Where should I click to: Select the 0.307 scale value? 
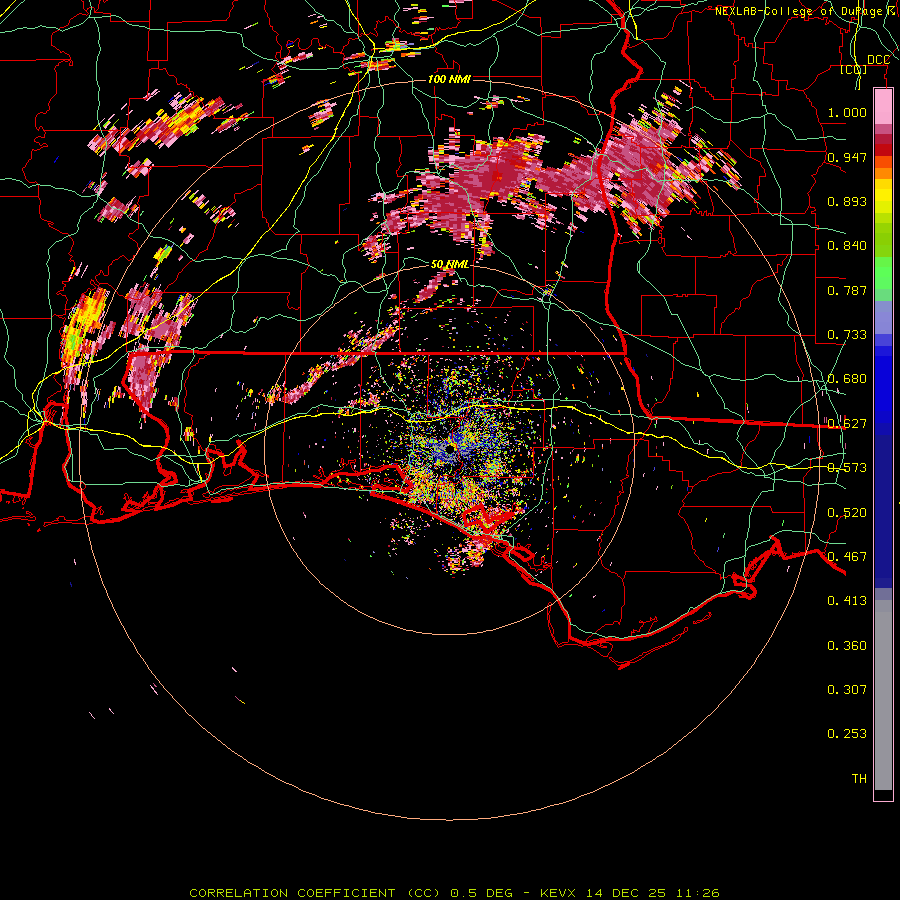coord(847,690)
